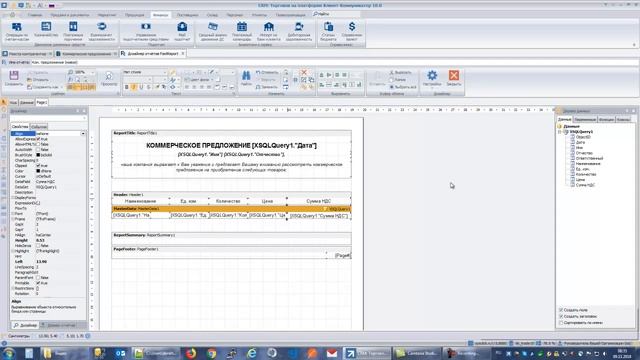This screenshot has height=360, width=640.
Task: Toggle Создать поле checkbox in data tree
Action: tap(561, 310)
